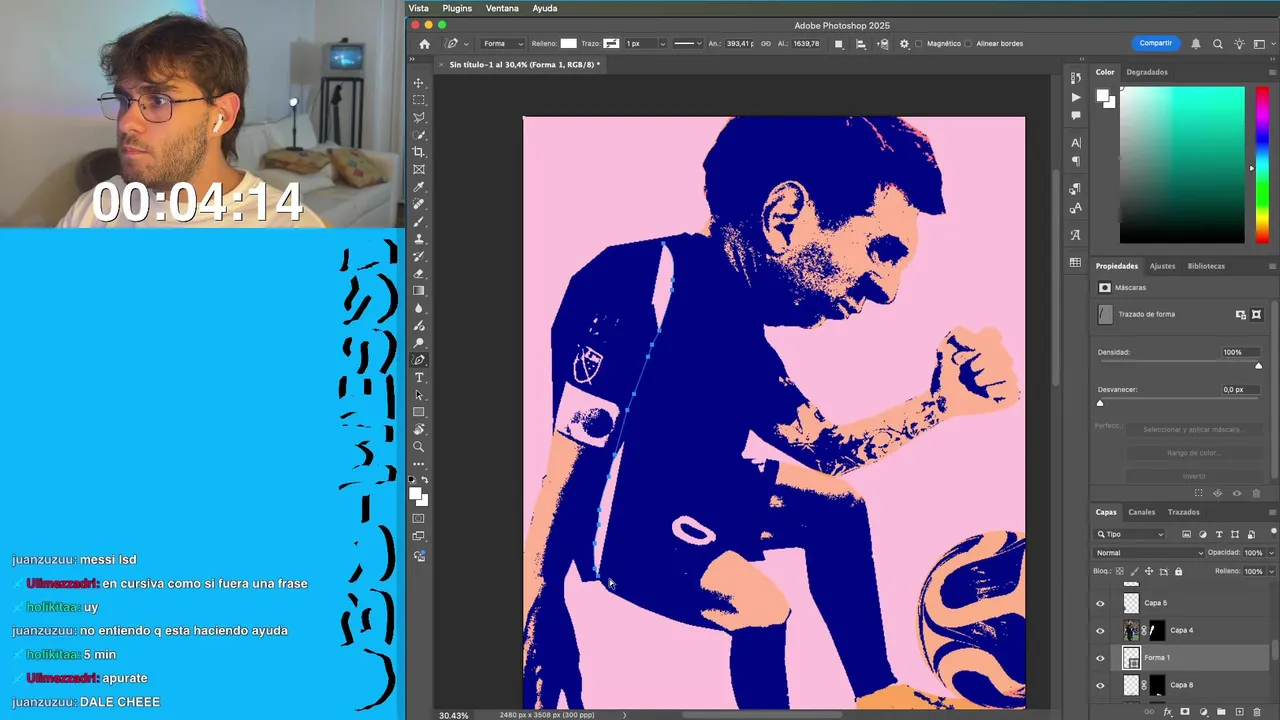Select the Rectangle shape tool
Viewport: 1280px width, 720px height.
419,412
